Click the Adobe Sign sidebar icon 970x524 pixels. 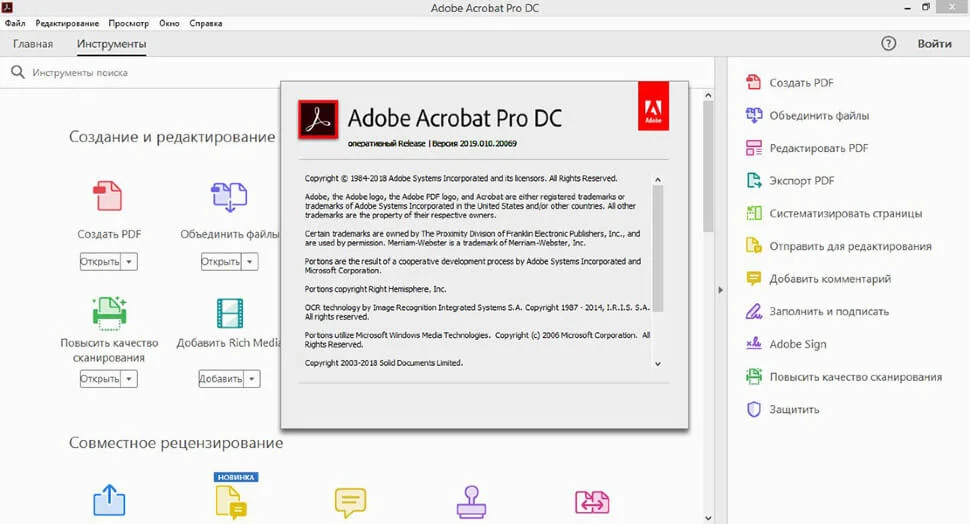point(753,344)
